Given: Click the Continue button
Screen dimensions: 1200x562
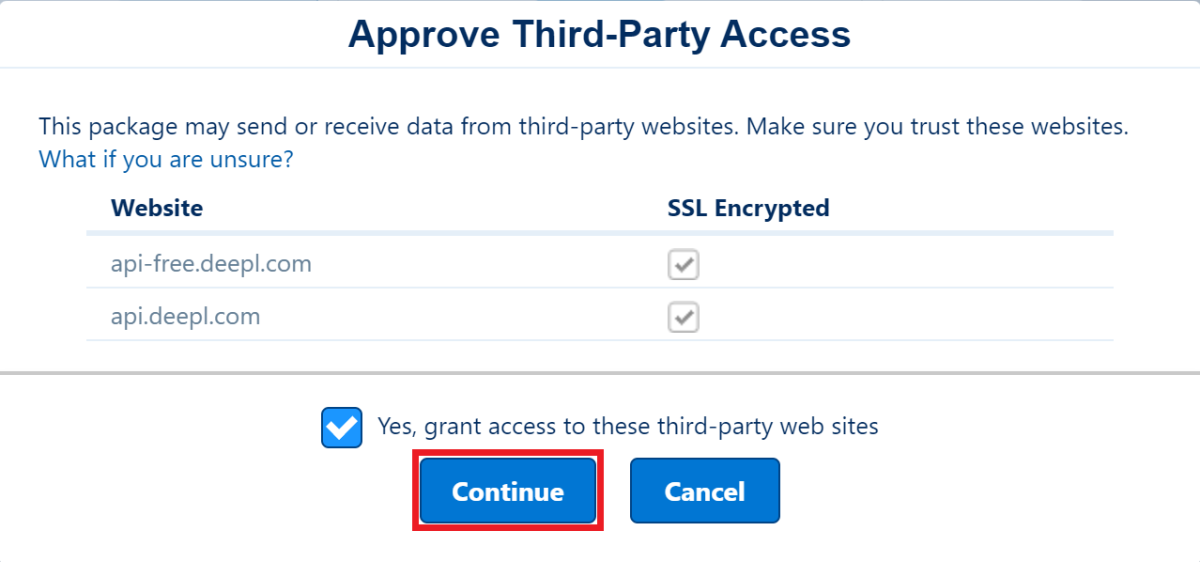Looking at the screenshot, I should coord(507,491).
